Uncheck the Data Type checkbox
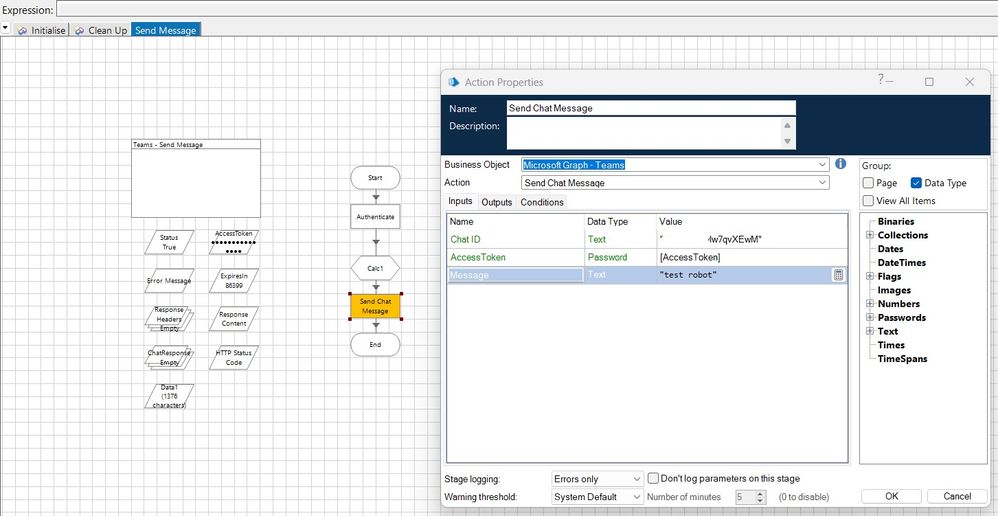The image size is (998, 516). click(916, 183)
